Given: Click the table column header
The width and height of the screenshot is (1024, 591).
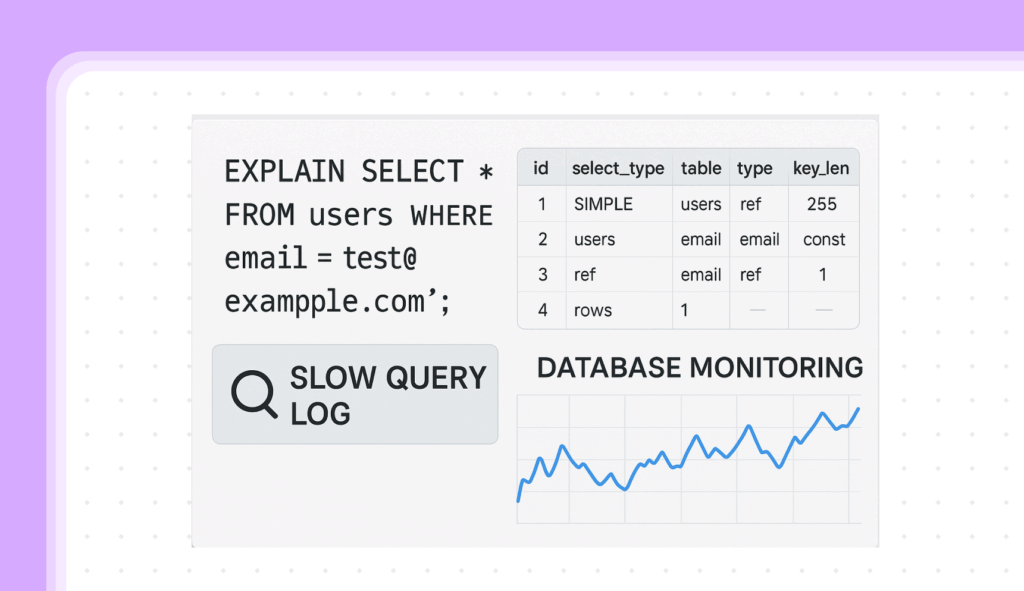Looking at the screenshot, I should 701,168.
